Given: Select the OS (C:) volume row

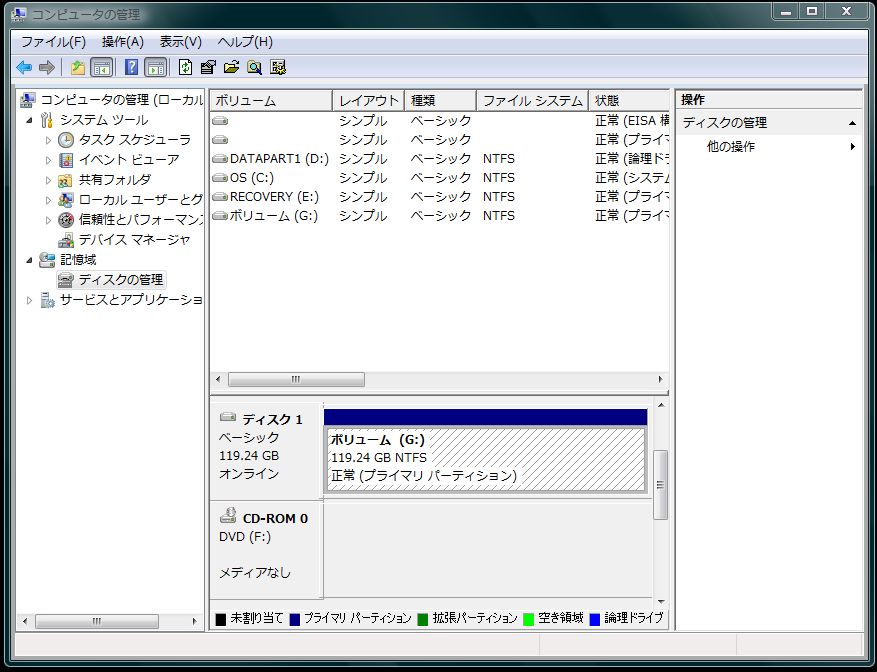Looking at the screenshot, I should [x=251, y=178].
